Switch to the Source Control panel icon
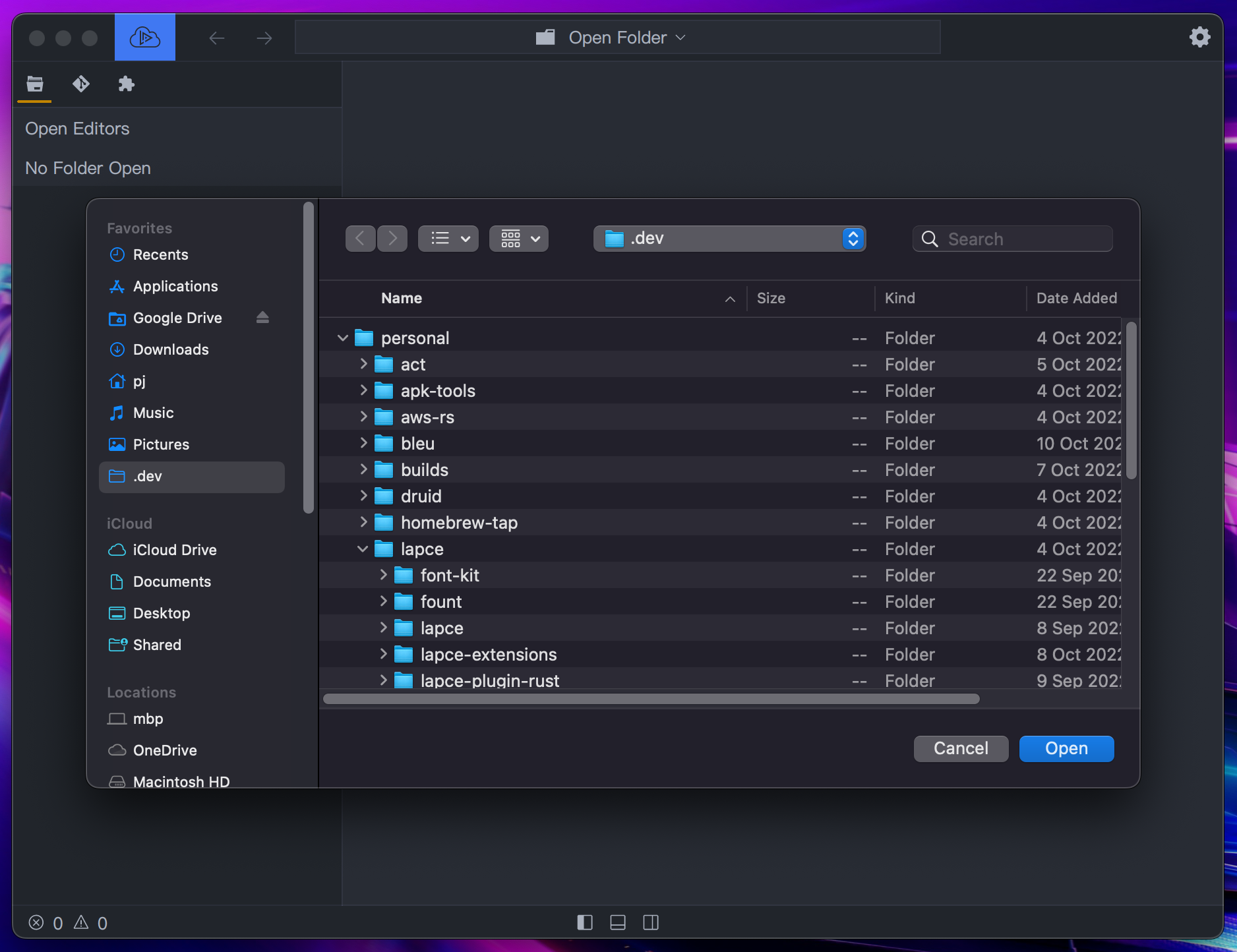 point(81,84)
